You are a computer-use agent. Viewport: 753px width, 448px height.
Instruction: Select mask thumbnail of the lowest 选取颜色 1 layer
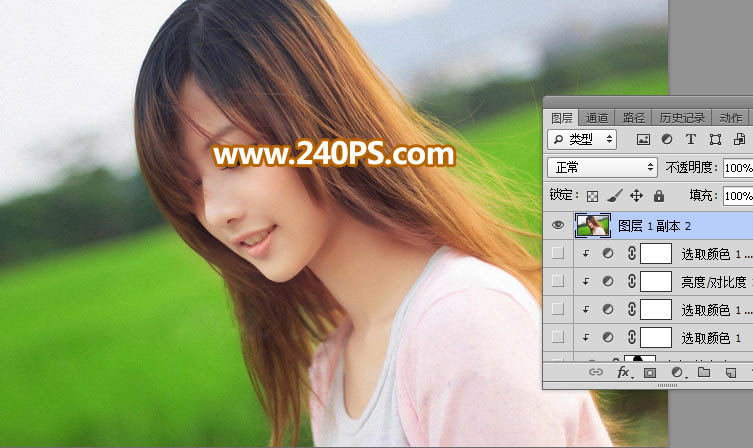tap(656, 338)
